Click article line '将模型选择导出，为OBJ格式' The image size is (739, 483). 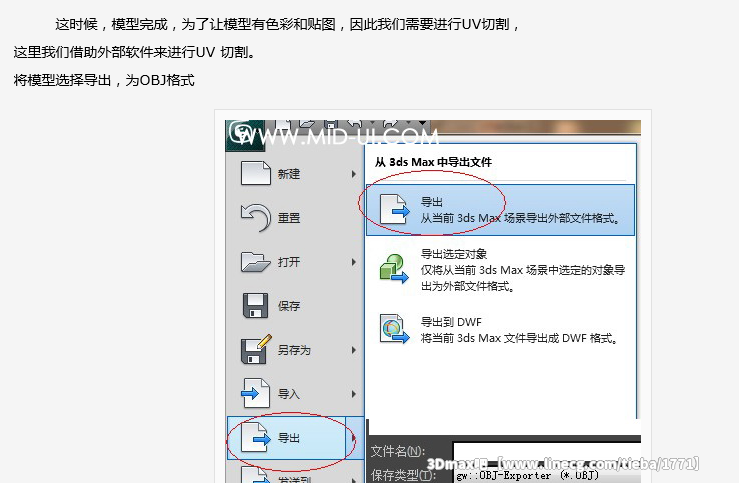click(x=104, y=80)
